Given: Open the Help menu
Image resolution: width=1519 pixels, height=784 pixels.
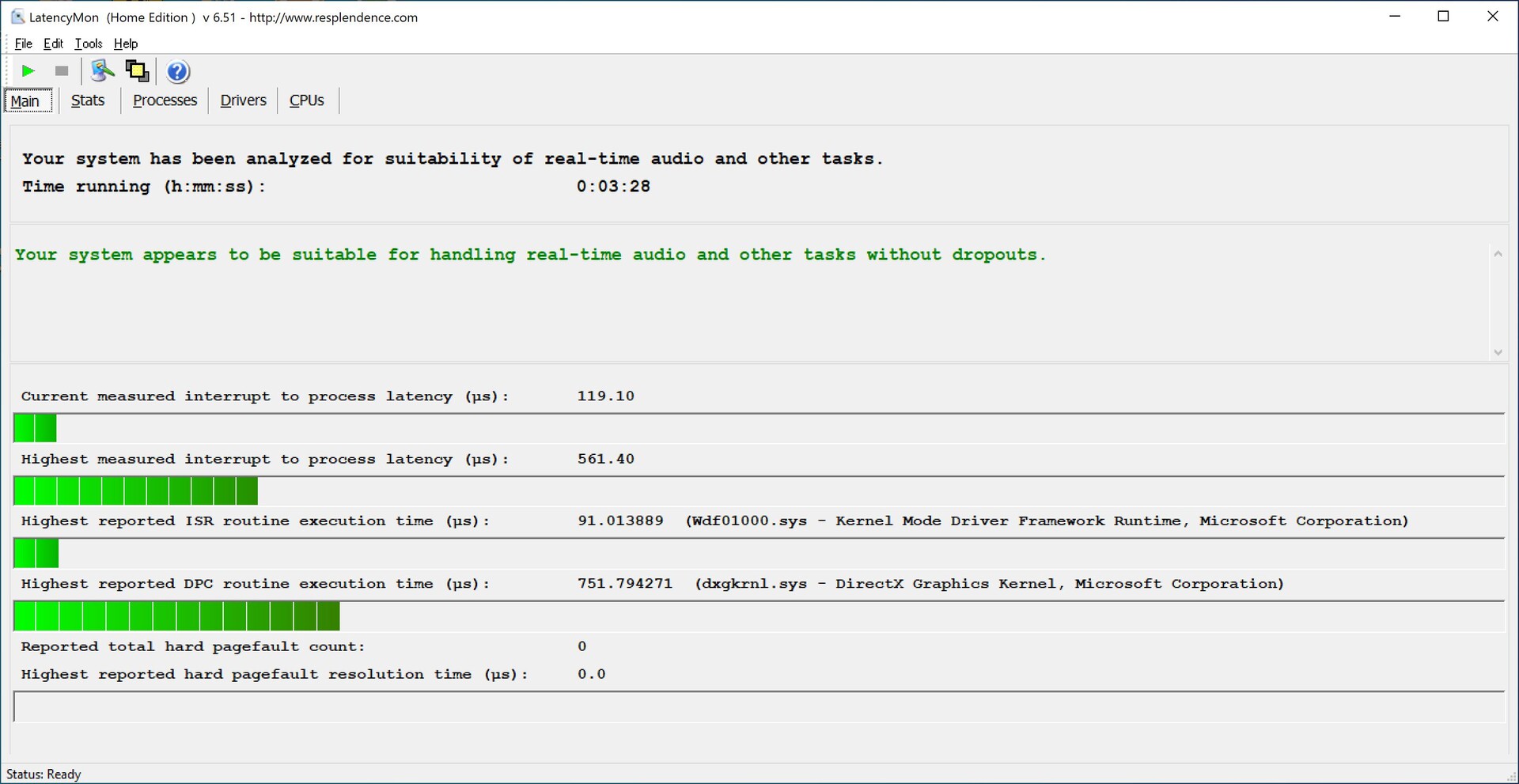Looking at the screenshot, I should point(125,44).
